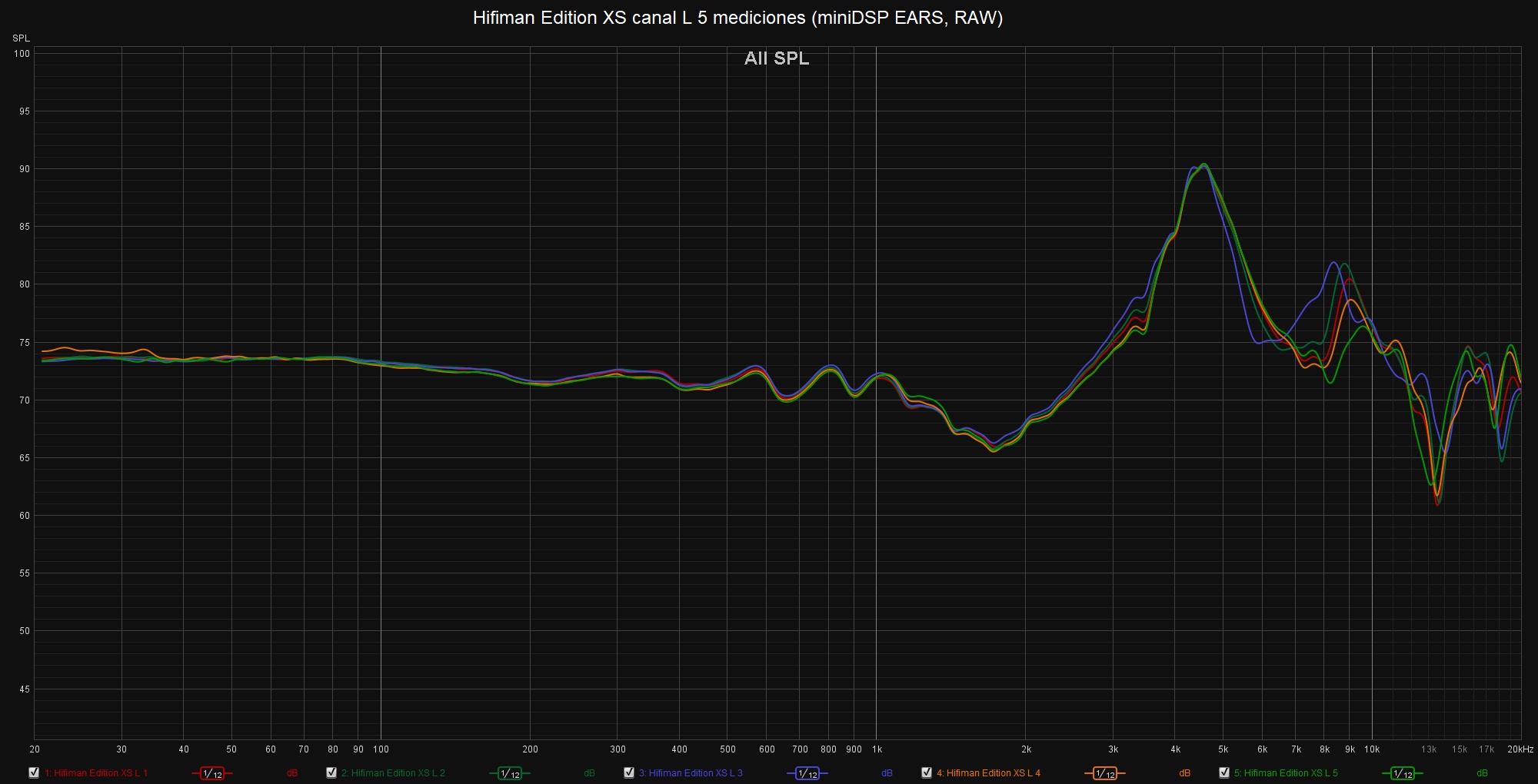Select the '1: Hifiman Edition XS L 1' legend label
The image size is (1538, 784).
click(96, 773)
